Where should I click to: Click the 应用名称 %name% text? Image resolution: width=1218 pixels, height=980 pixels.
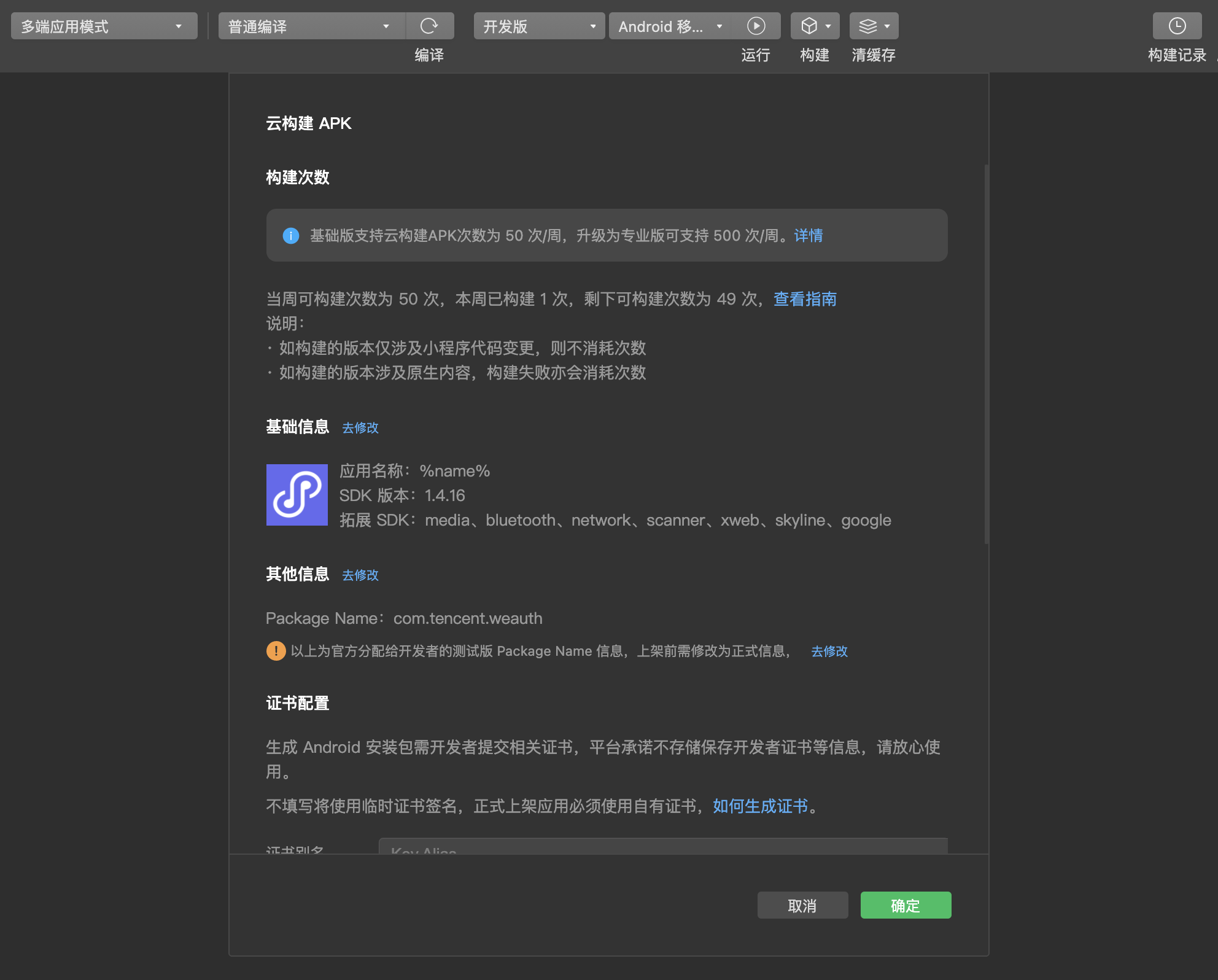click(414, 471)
